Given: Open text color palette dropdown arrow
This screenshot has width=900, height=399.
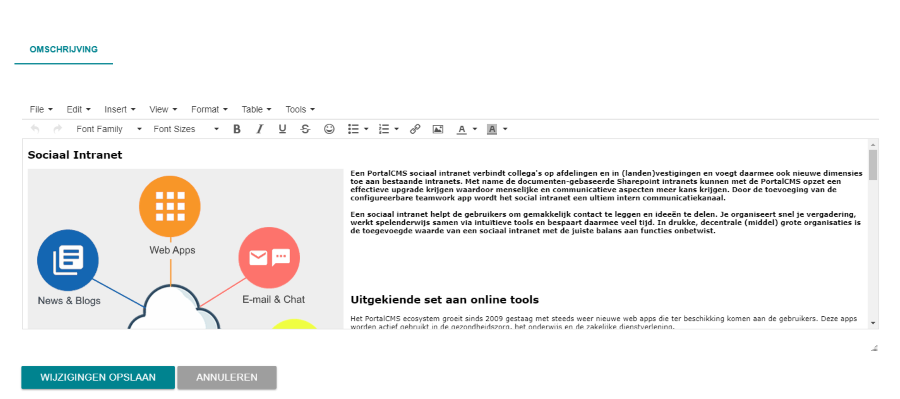Looking at the screenshot, I should pyautogui.click(x=475, y=129).
